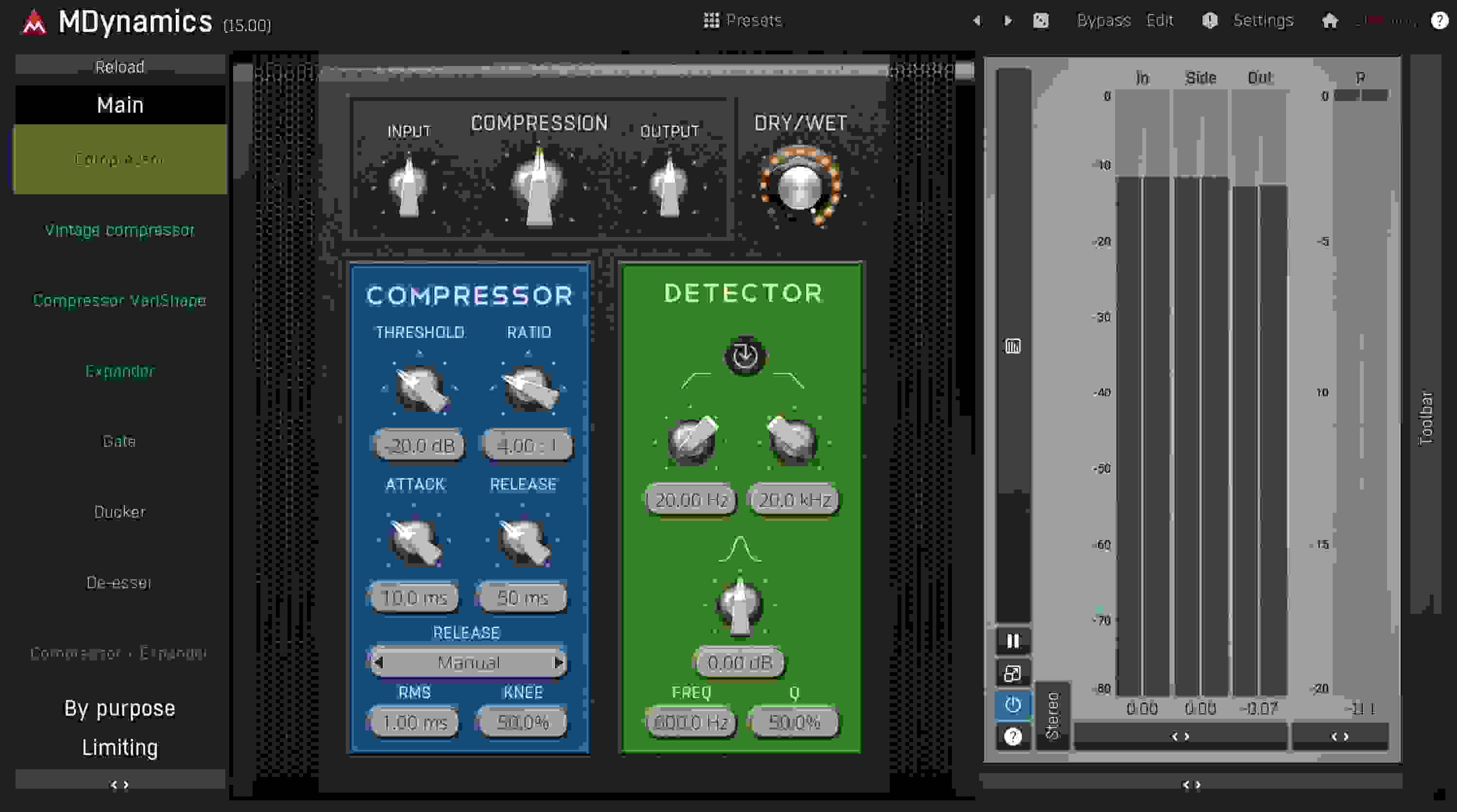
Task: Click the help question mark in the meter panel
Action: pyautogui.click(x=1013, y=736)
